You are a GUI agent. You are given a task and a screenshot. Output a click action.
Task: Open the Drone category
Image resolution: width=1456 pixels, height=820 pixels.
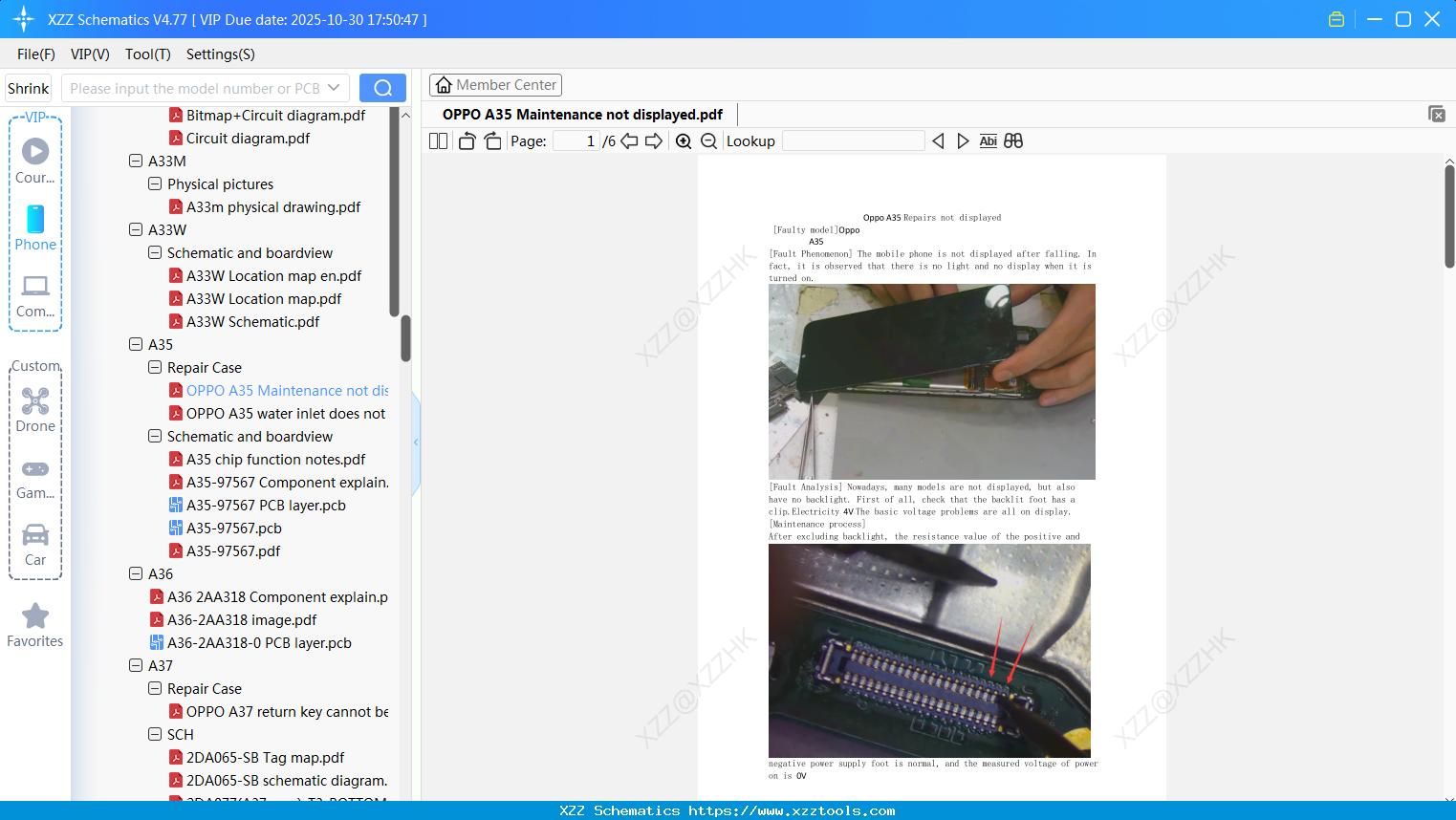(x=35, y=410)
